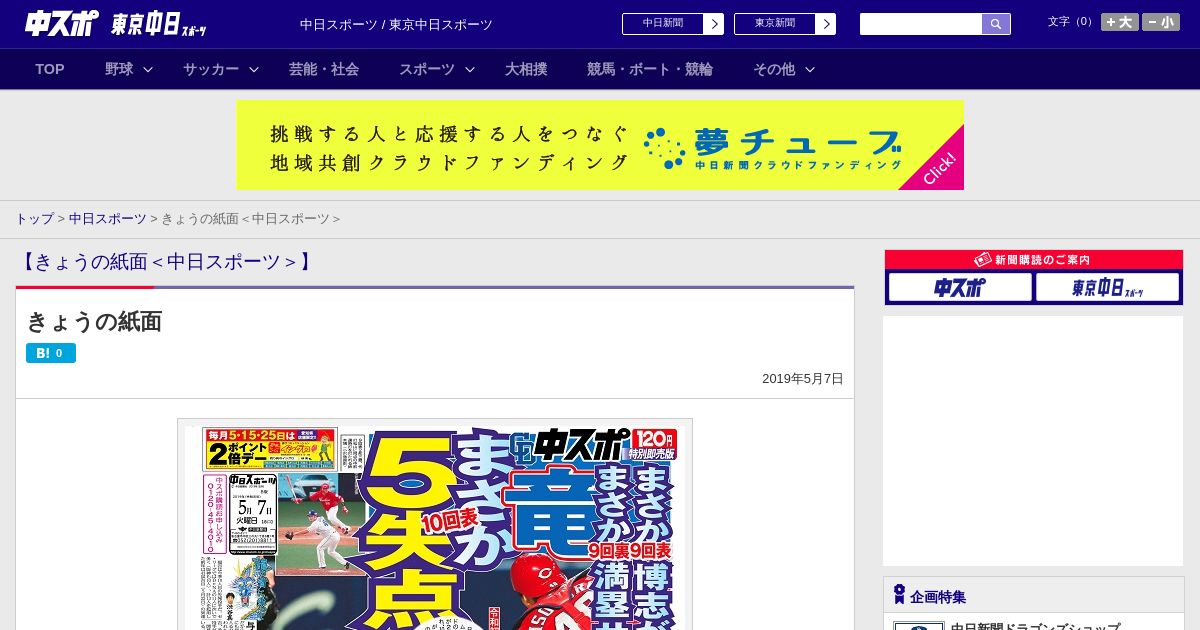Image resolution: width=1200 pixels, height=630 pixels.
Task: Click the 東京中日スポーツ logo in header
Action: tap(159, 24)
